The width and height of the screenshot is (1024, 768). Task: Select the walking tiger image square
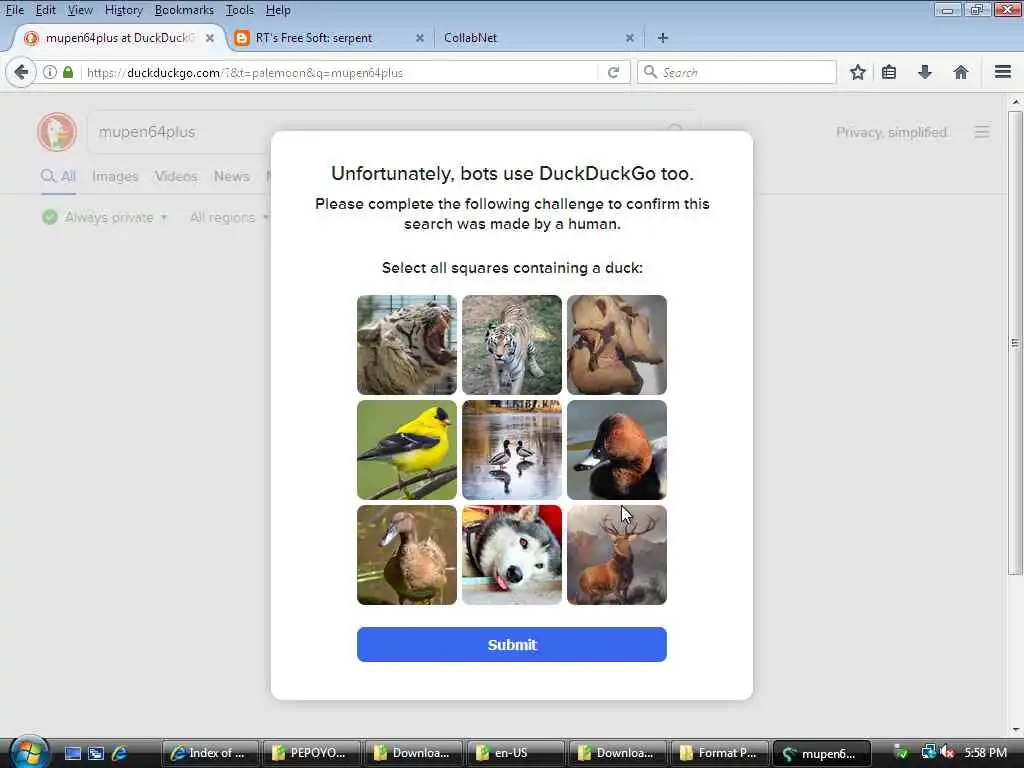pos(512,345)
